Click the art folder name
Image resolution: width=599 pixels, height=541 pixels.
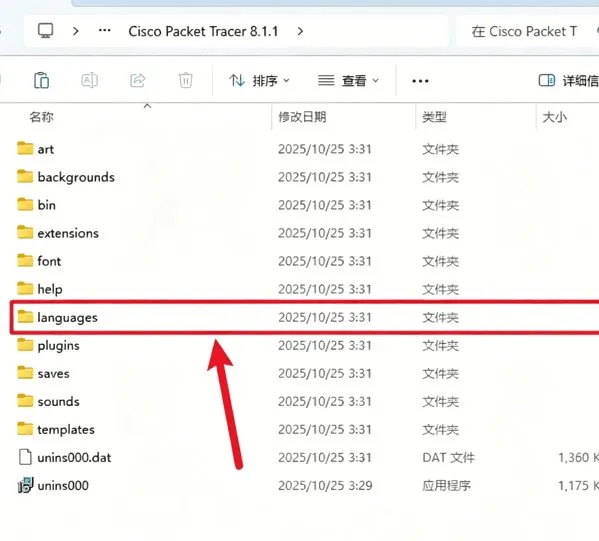[x=45, y=149]
